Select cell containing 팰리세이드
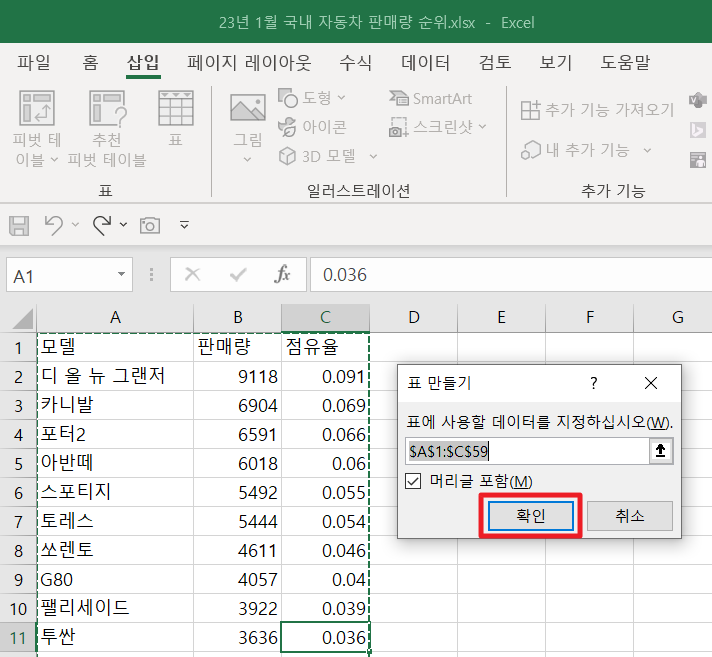Viewport: 712px width, 657px height. click(x=115, y=608)
